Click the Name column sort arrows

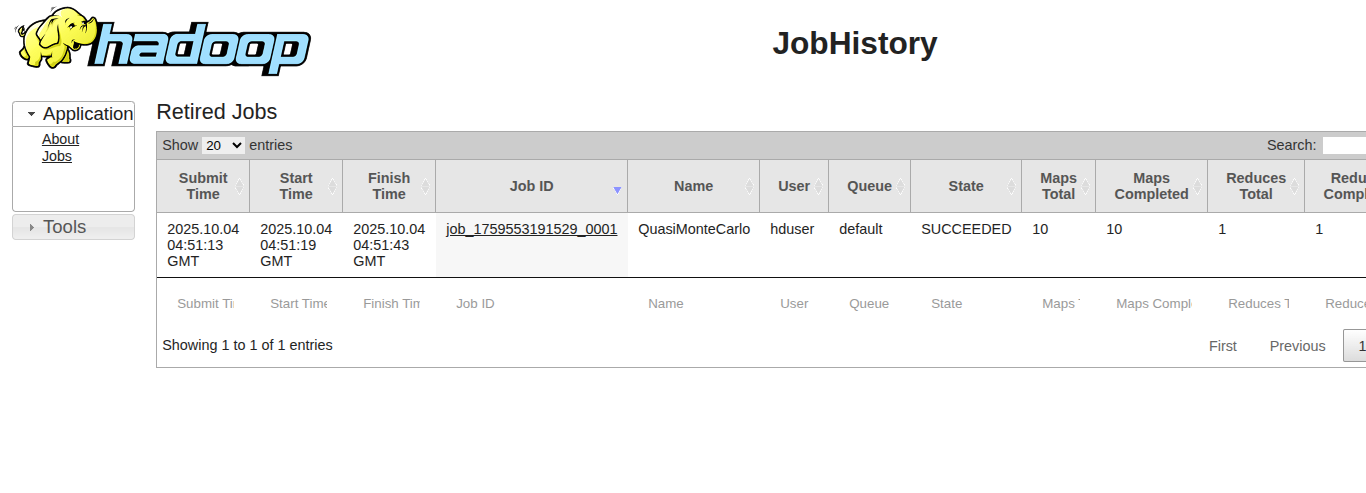click(749, 187)
